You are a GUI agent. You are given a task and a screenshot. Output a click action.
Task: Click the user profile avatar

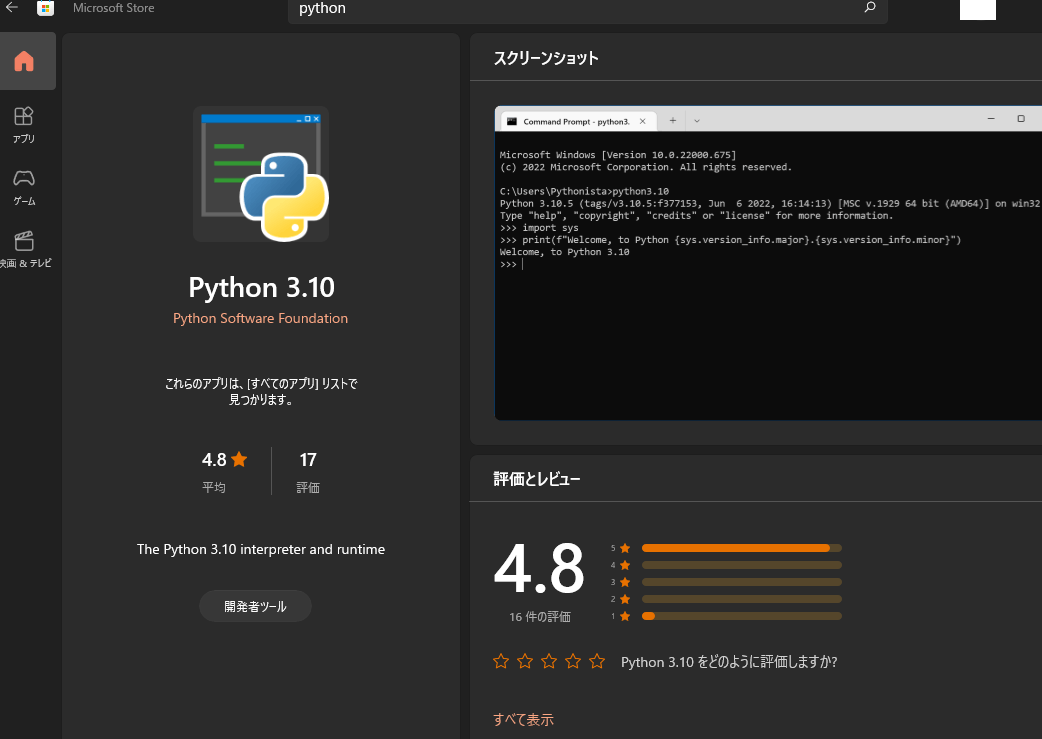coord(978,9)
